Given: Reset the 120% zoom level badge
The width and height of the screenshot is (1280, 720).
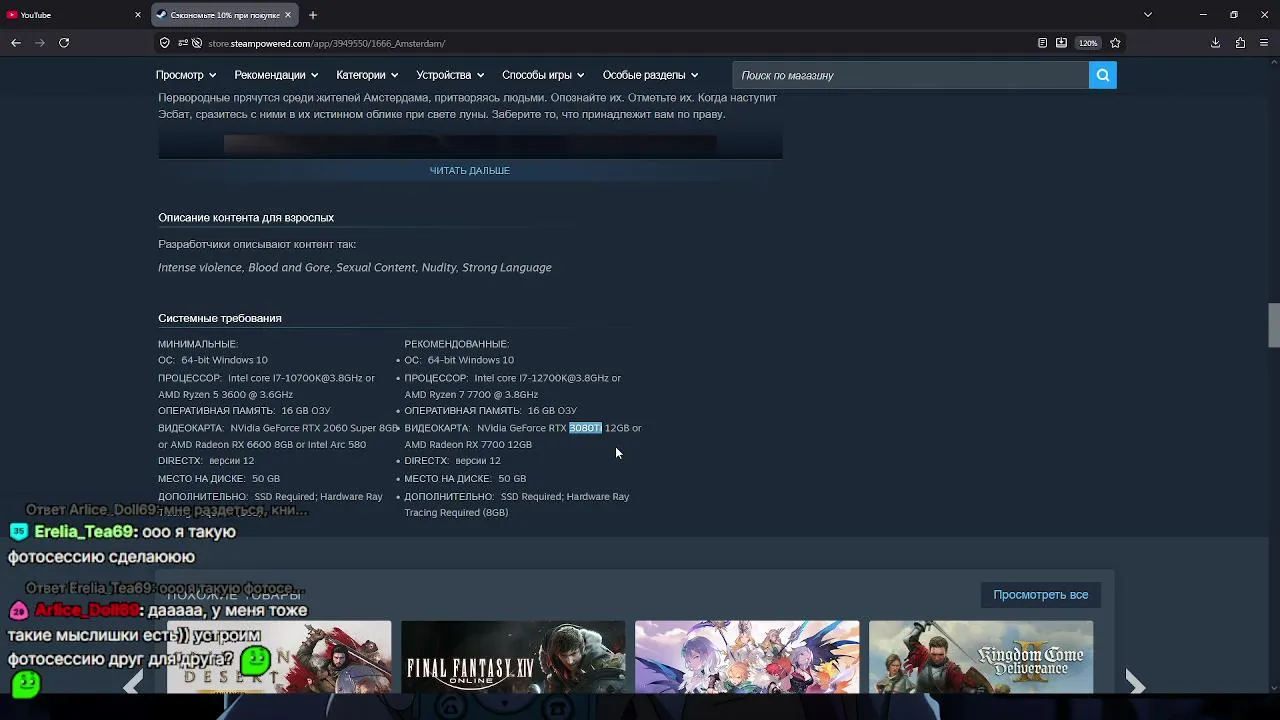Looking at the screenshot, I should point(1088,43).
